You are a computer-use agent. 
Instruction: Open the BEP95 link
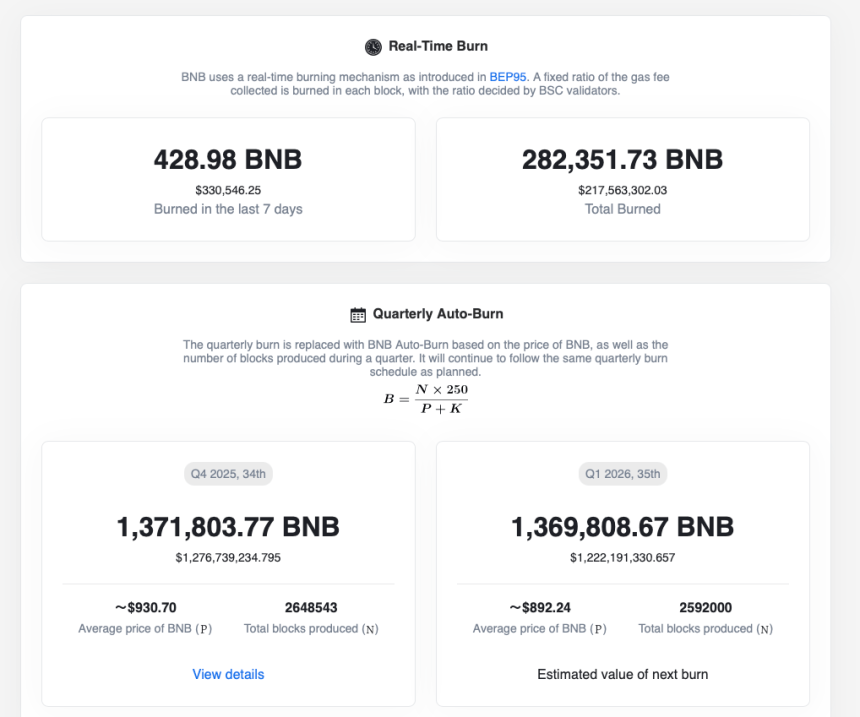click(x=506, y=76)
